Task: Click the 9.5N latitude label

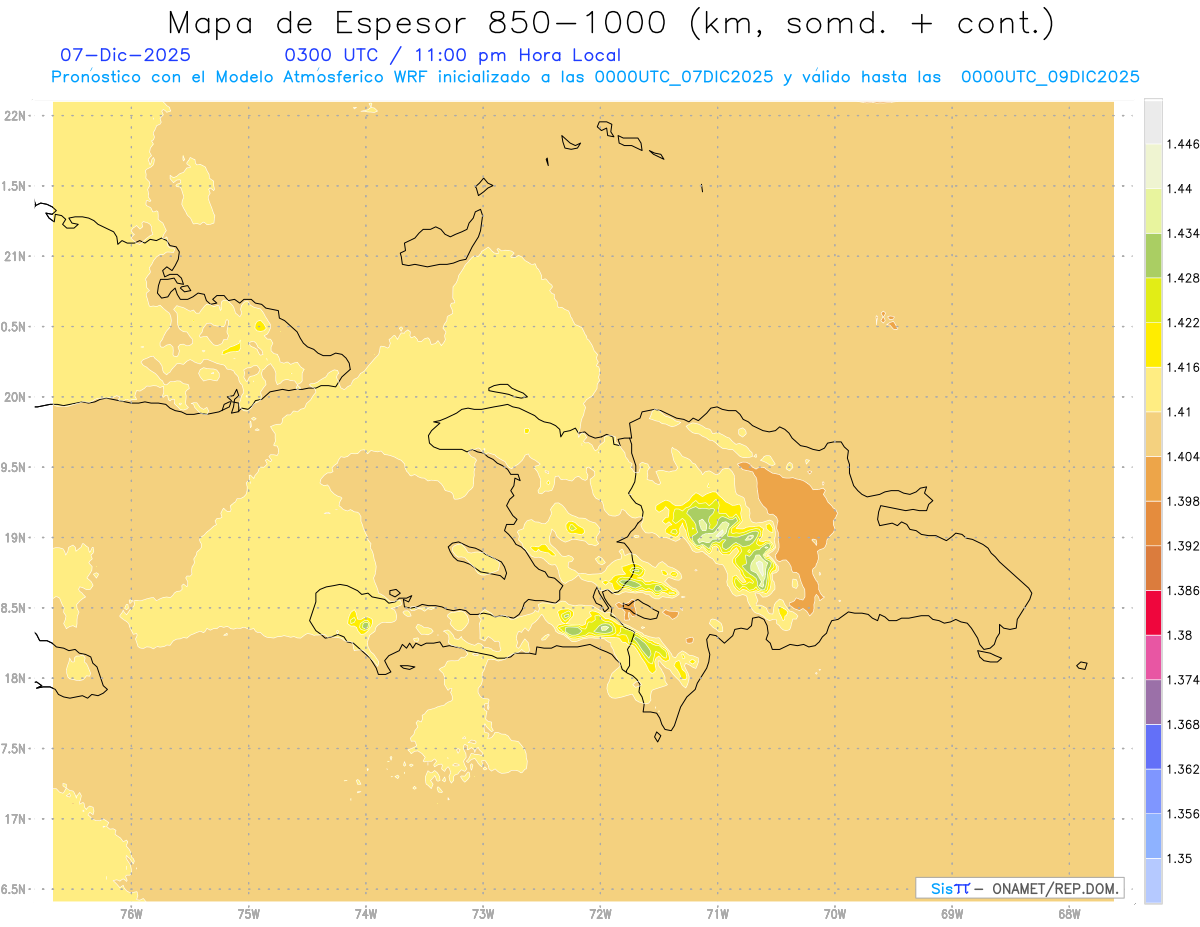Action: [14, 467]
